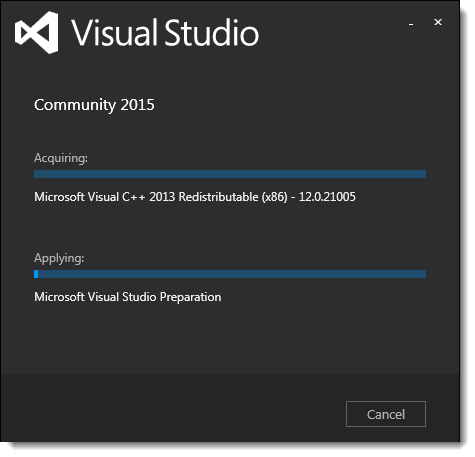Click the 'Community 2015' edition text
This screenshot has width=475, height=457.
click(x=94, y=105)
